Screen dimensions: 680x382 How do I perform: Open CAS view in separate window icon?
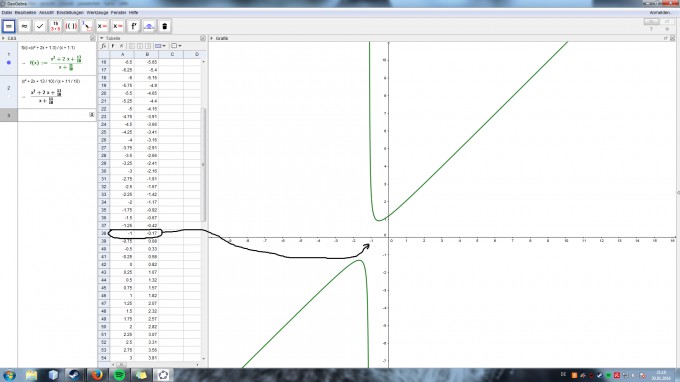click(92, 38)
